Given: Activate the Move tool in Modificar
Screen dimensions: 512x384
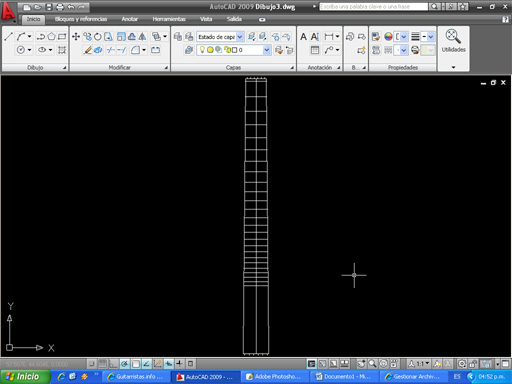Looking at the screenshot, I should click(76, 36).
